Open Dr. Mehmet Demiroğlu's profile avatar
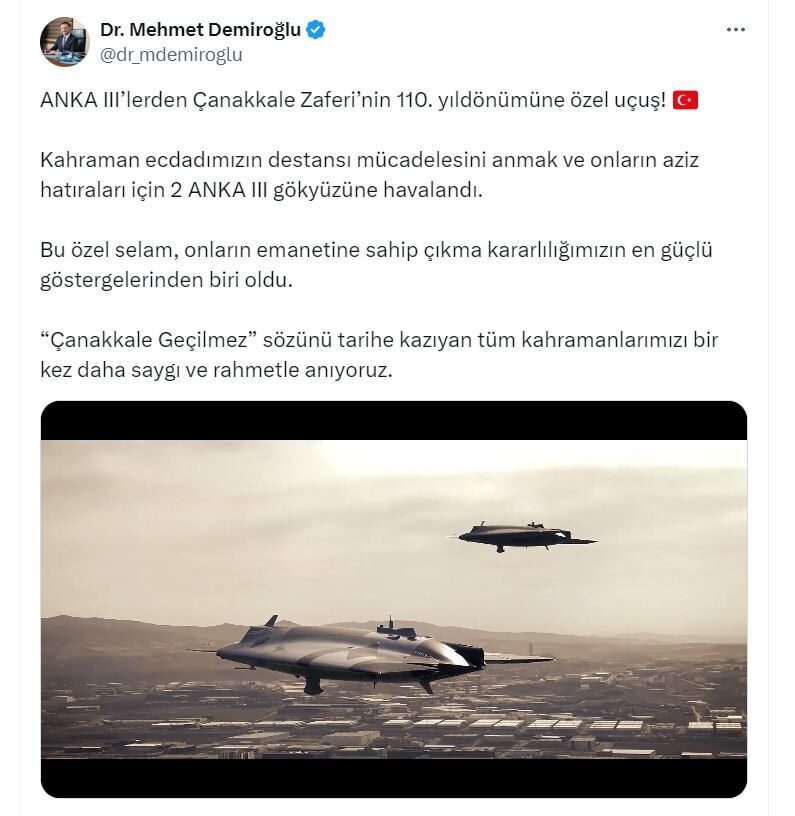 (x=65, y=42)
